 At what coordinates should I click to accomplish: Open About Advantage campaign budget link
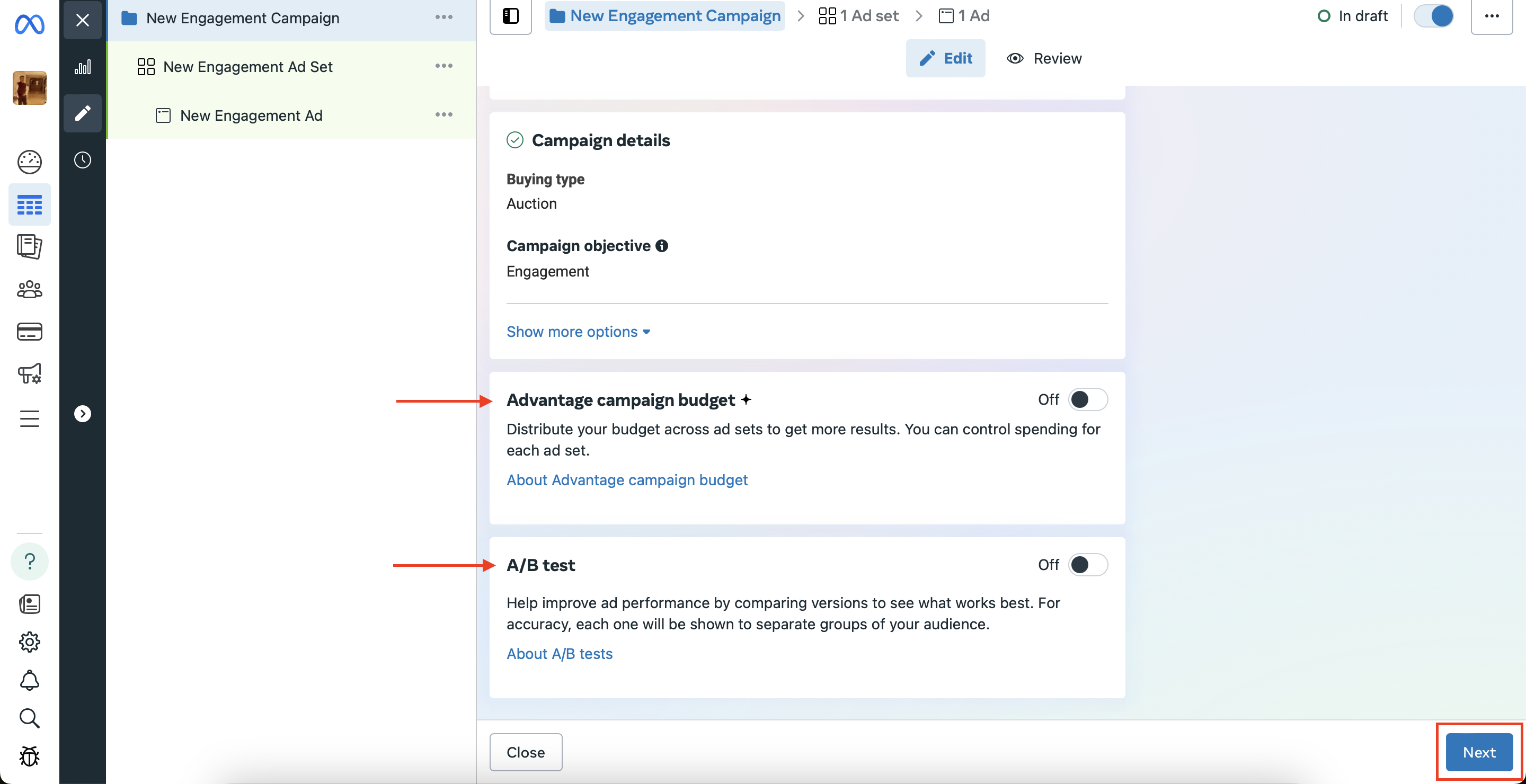(627, 479)
